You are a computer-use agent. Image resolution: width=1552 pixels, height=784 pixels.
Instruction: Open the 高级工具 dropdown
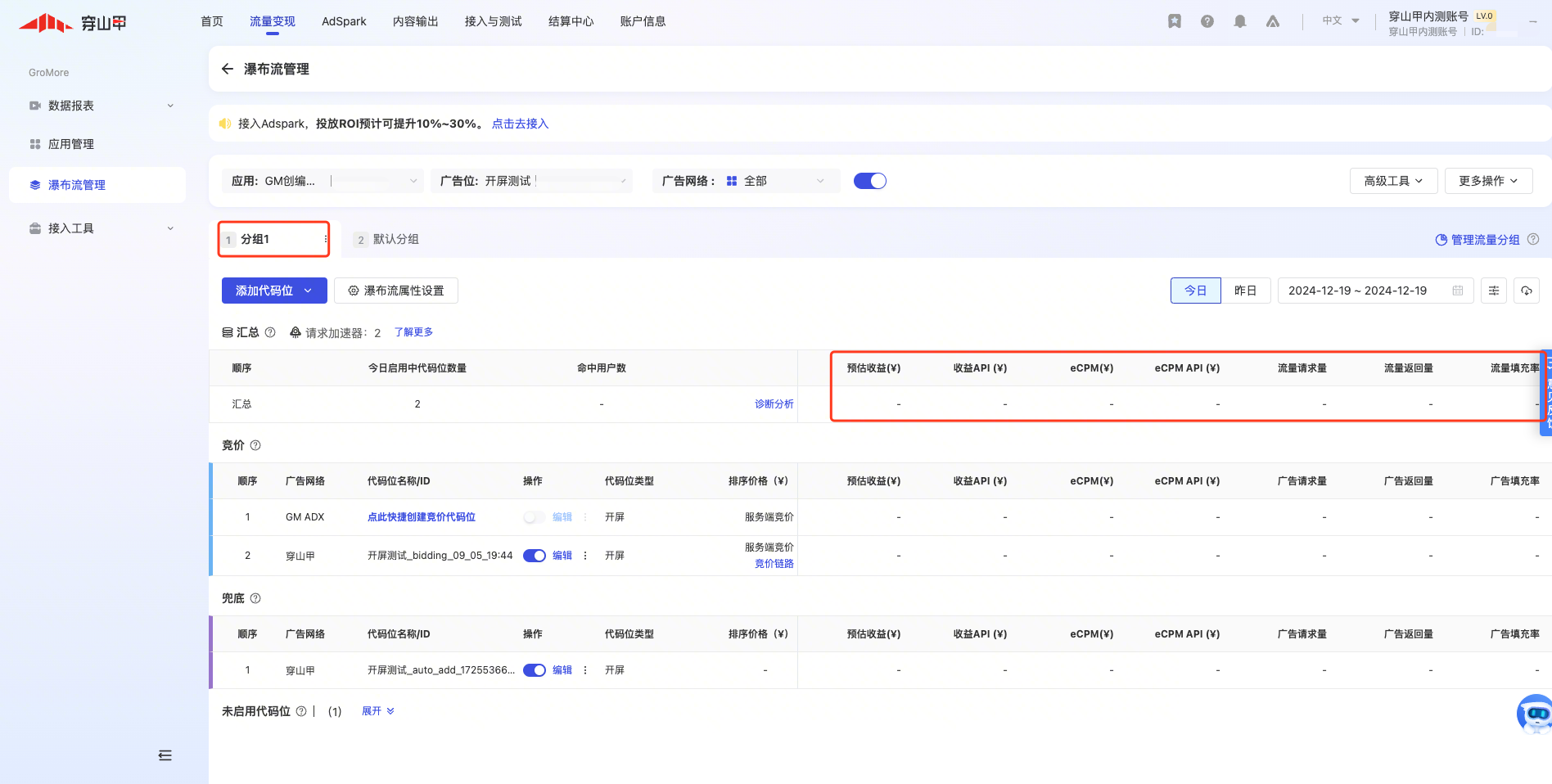(x=1393, y=181)
